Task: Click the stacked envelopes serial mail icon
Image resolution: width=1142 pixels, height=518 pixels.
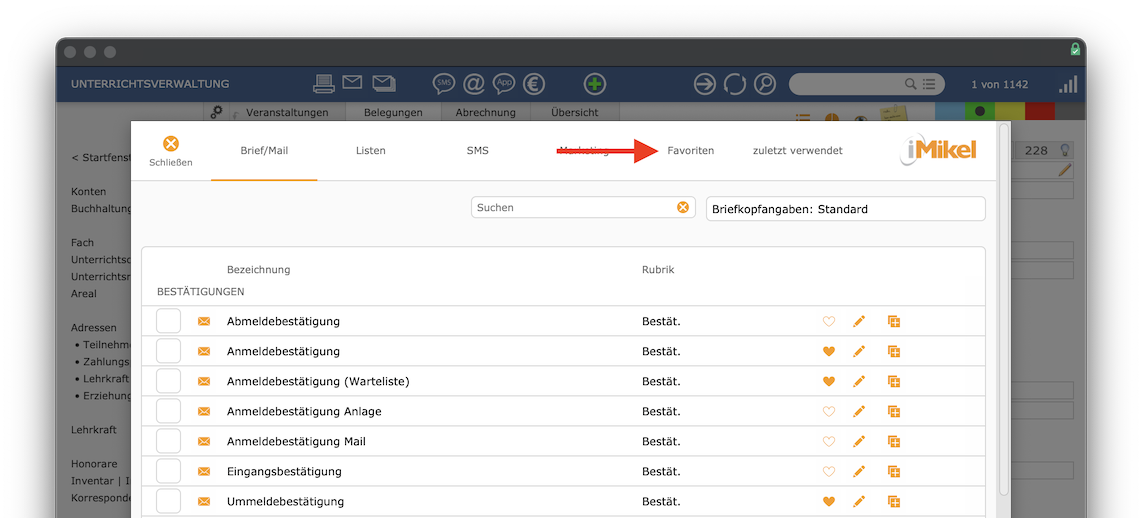Action: point(384,83)
